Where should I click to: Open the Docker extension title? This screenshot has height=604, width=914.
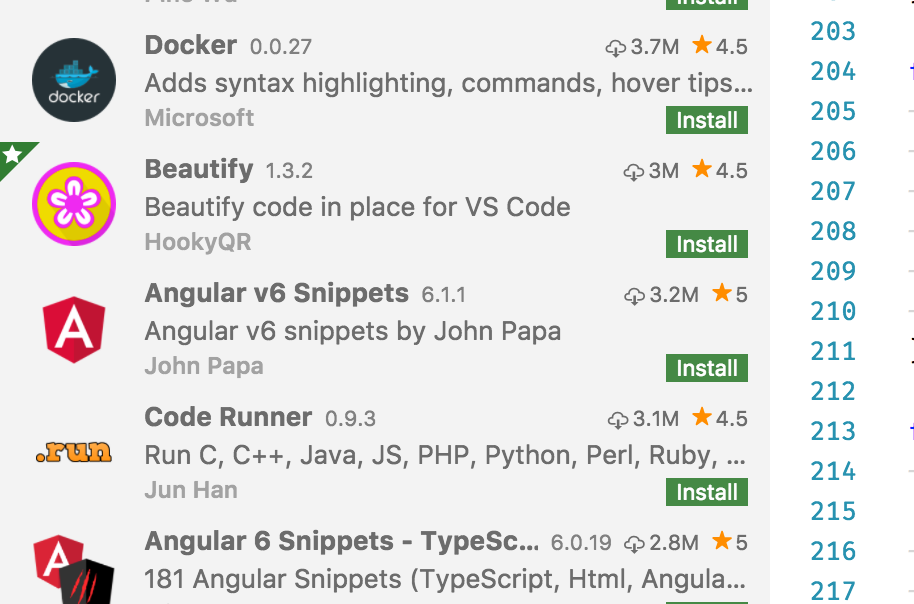189,45
